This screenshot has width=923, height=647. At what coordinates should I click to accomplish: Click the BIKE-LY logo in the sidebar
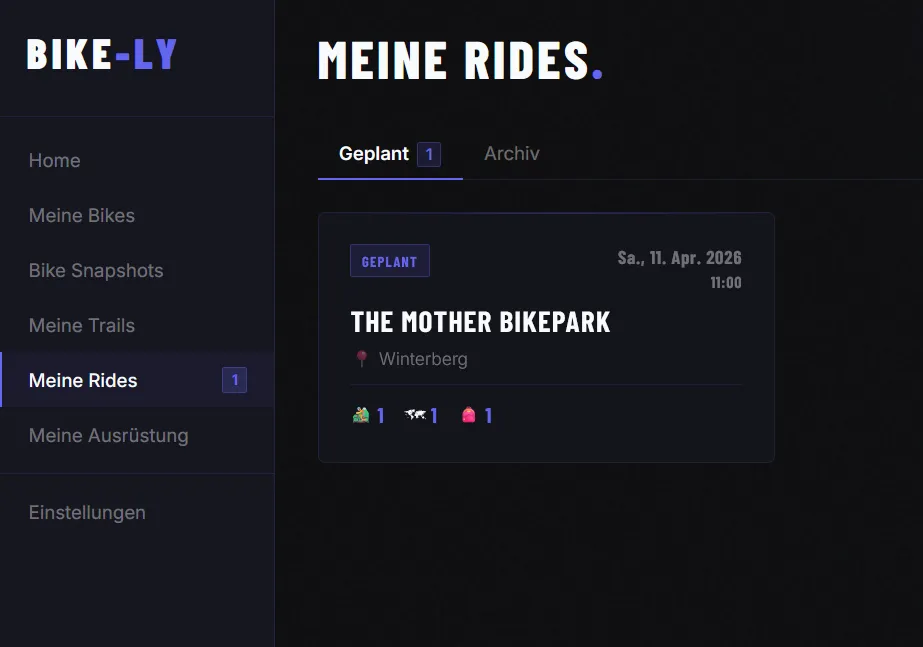[100, 55]
